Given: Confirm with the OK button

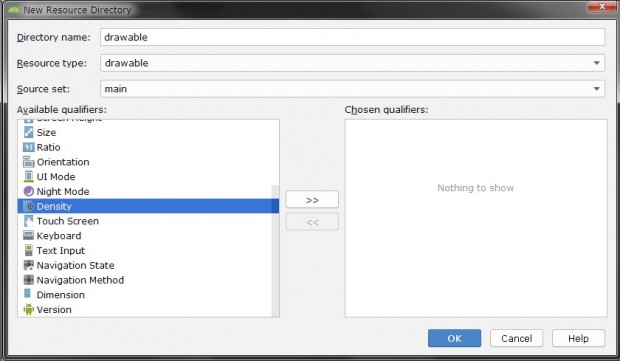Looking at the screenshot, I should (x=454, y=338).
